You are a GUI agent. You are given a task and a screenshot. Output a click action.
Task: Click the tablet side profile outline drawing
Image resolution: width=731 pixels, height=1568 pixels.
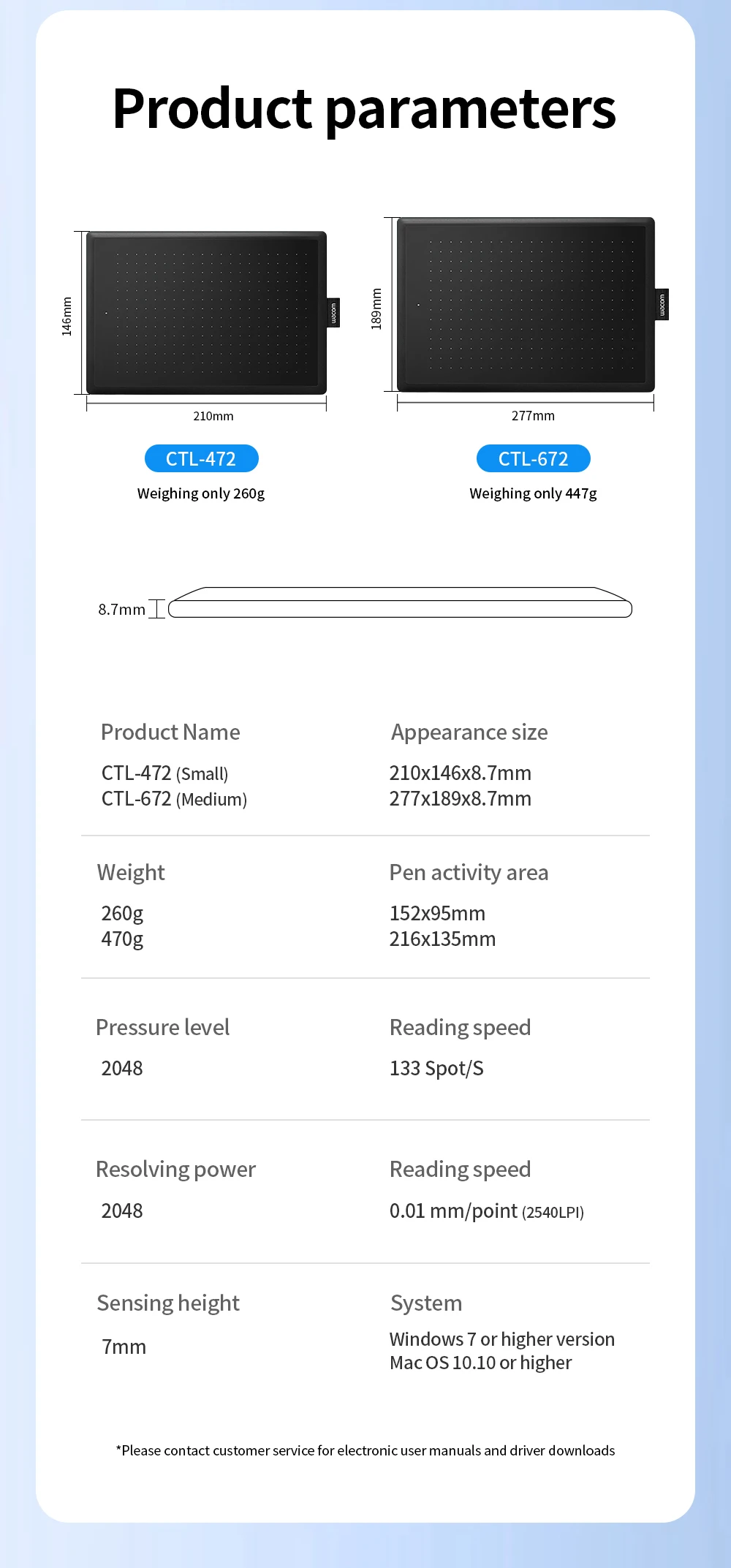(400, 603)
